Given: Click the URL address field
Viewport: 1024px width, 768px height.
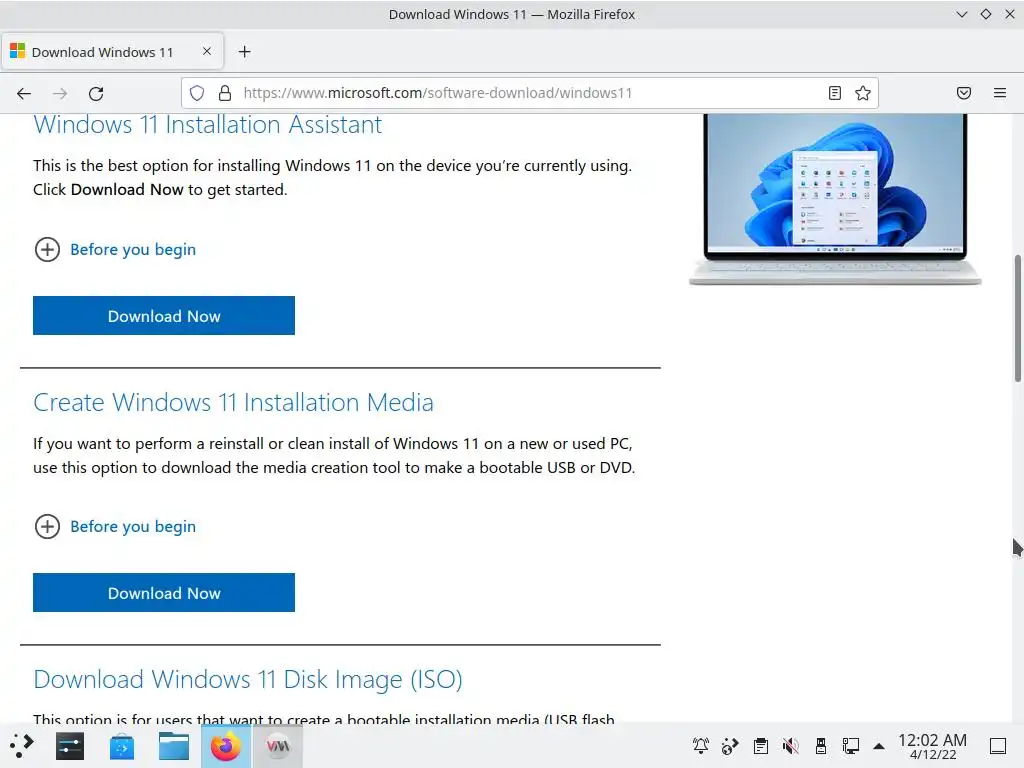Looking at the screenshot, I should [x=529, y=93].
